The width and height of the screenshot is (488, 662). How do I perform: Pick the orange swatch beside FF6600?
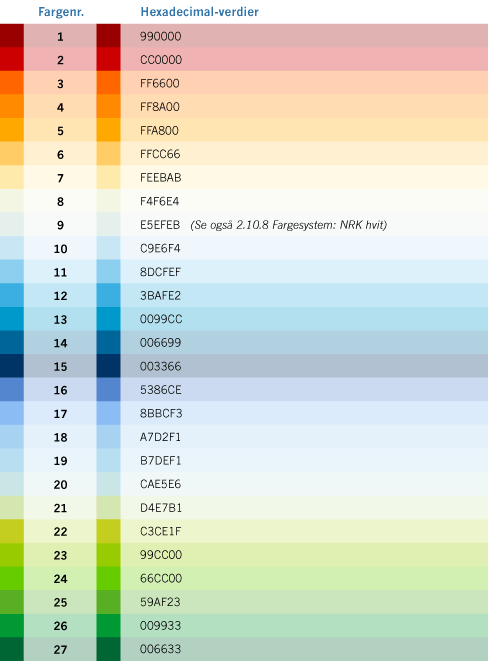pos(108,83)
